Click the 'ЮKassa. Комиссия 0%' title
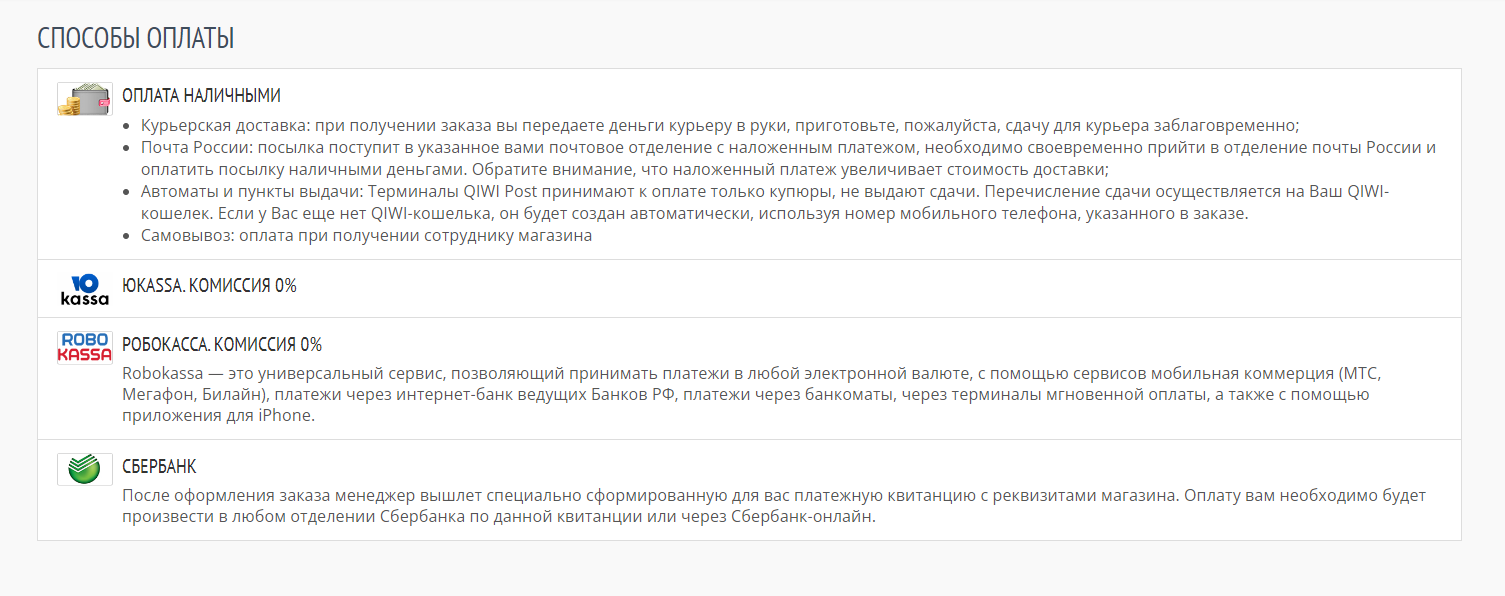Image resolution: width=1505 pixels, height=596 pixels. pyautogui.click(x=209, y=286)
